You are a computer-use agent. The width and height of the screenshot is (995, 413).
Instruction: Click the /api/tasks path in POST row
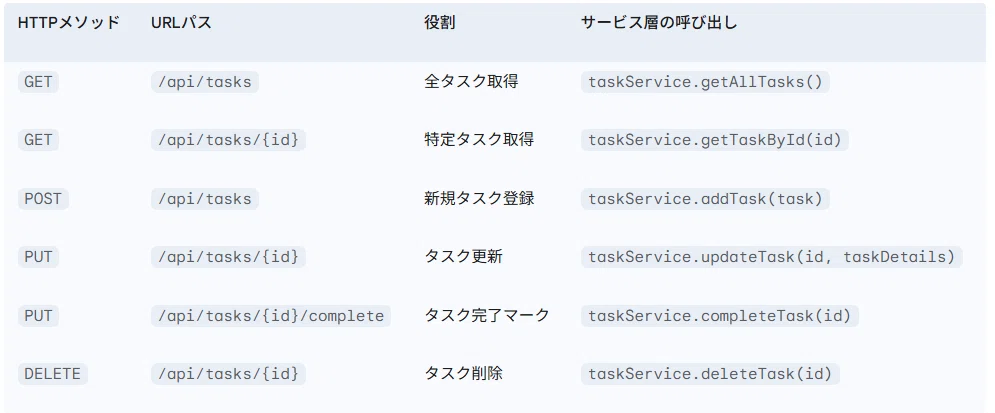(x=204, y=199)
